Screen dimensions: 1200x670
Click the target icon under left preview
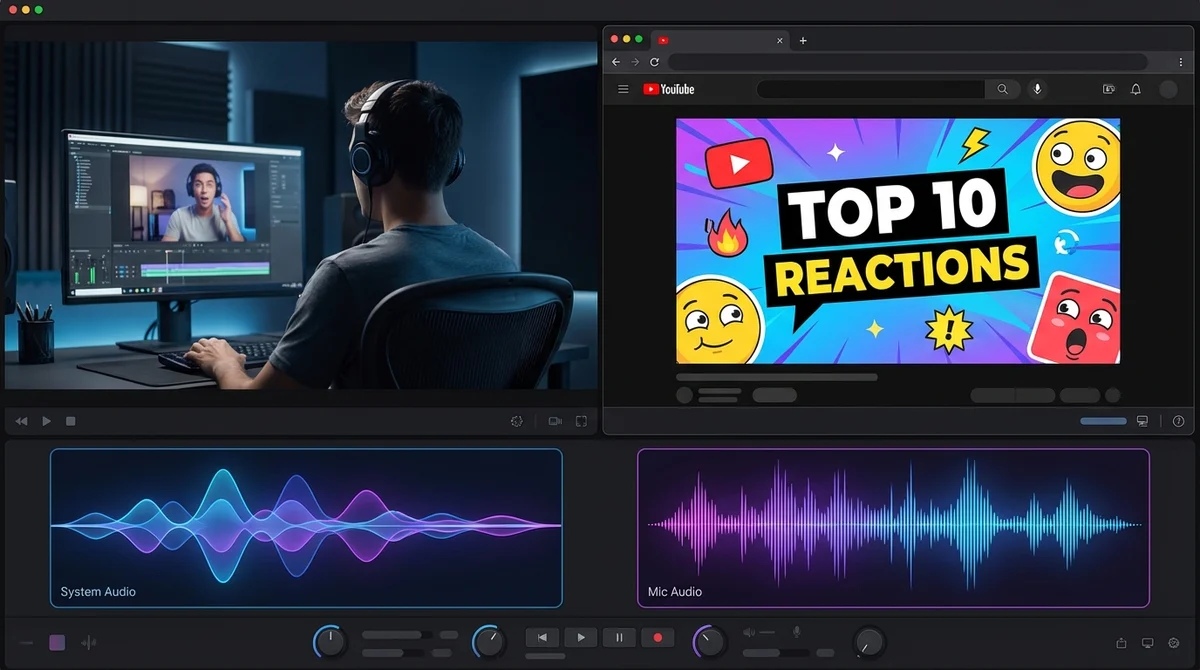point(517,421)
